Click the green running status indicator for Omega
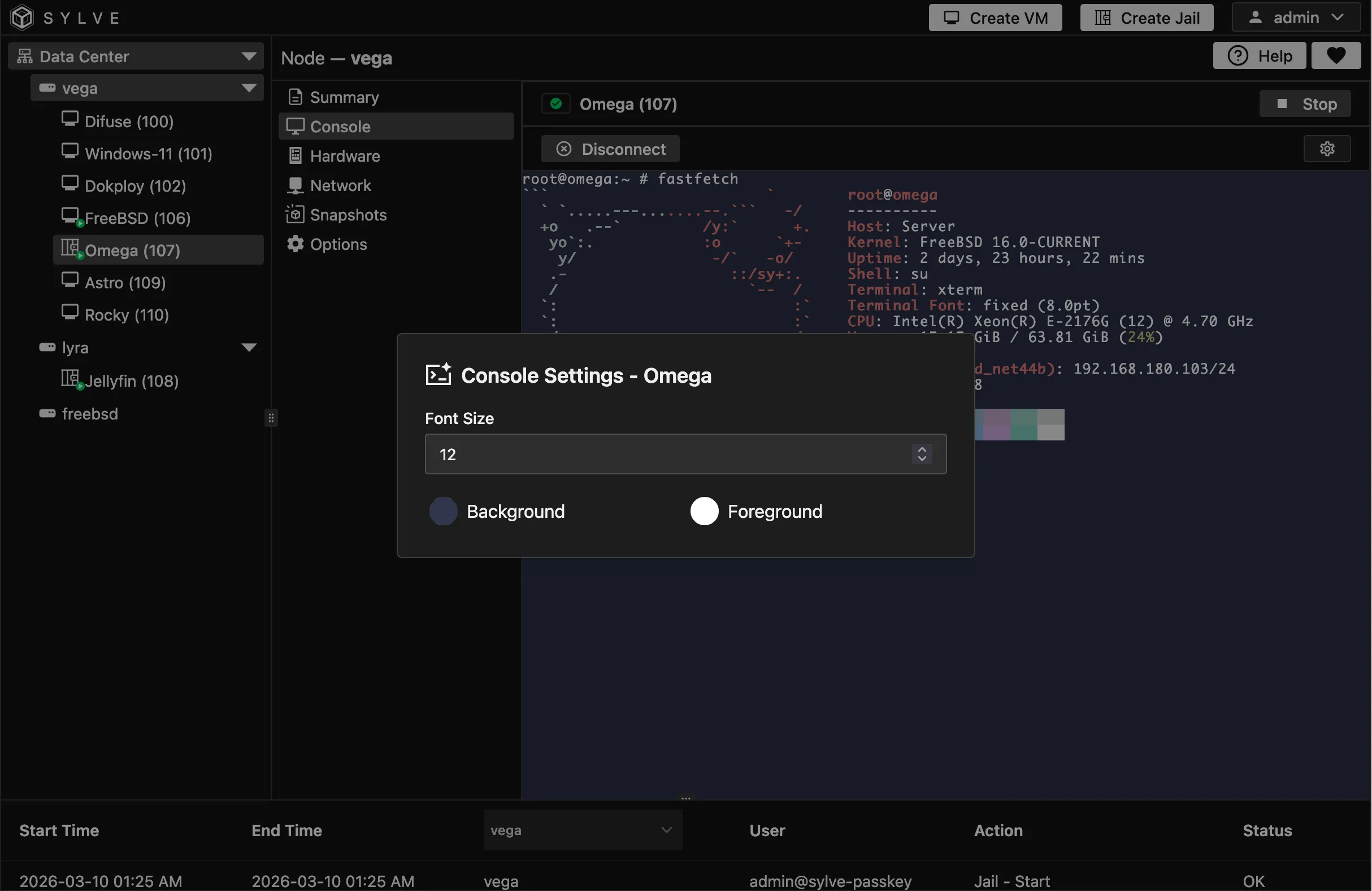Screen dimensions: 1372x891 point(555,104)
